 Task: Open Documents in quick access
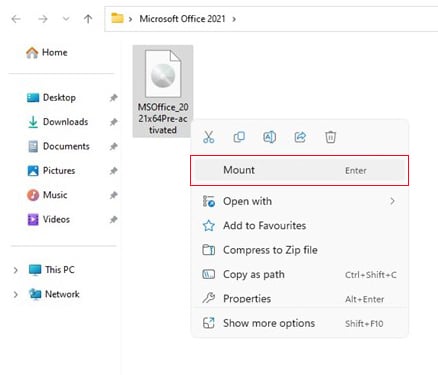[x=58, y=146]
